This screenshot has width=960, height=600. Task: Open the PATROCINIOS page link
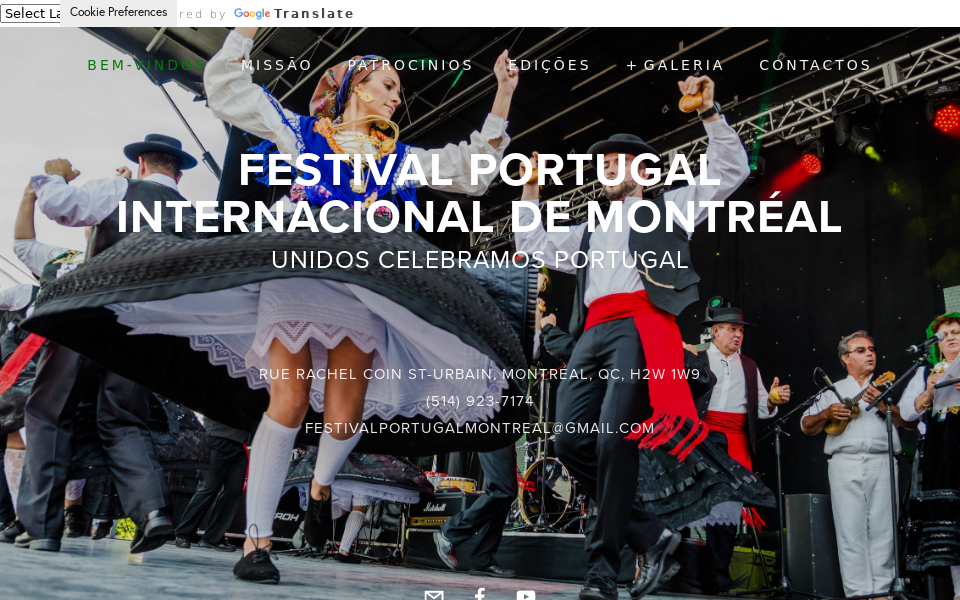[x=410, y=65]
